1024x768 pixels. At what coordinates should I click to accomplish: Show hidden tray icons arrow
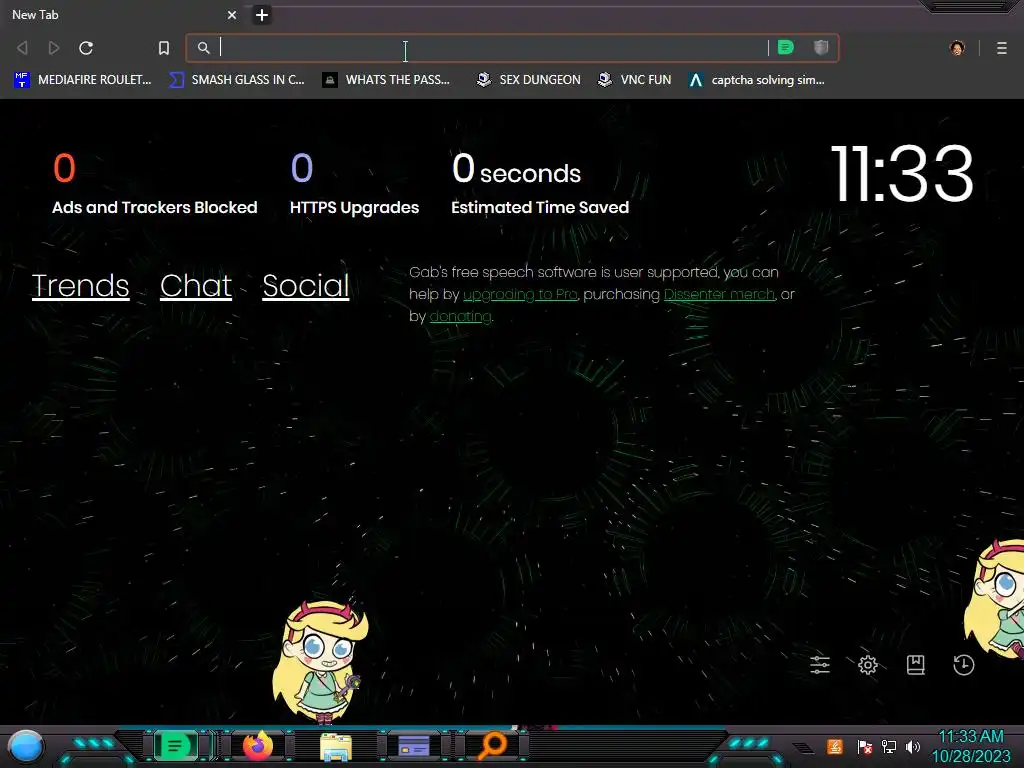[803, 748]
